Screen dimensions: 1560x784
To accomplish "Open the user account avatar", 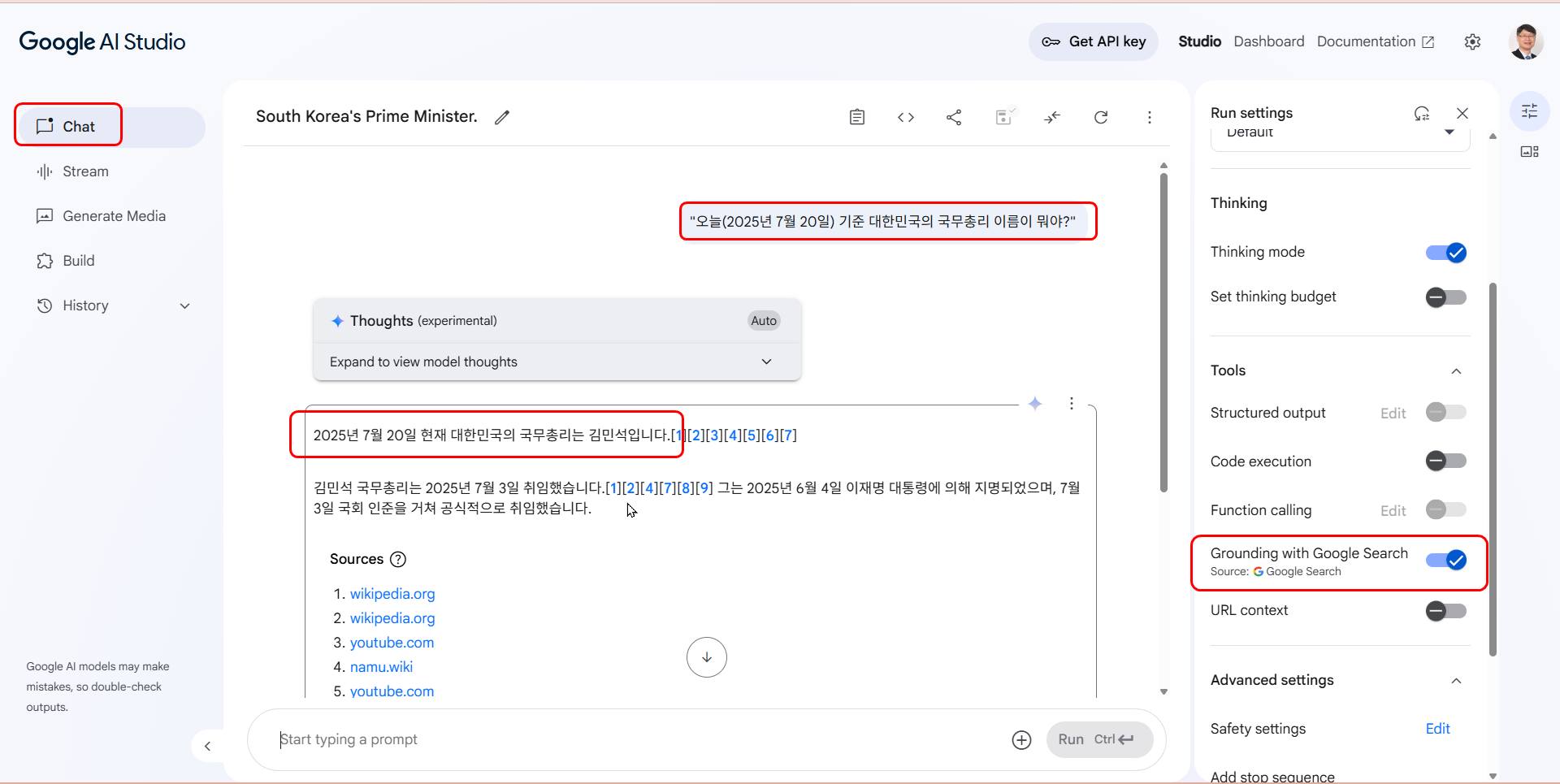I will pos(1526,41).
